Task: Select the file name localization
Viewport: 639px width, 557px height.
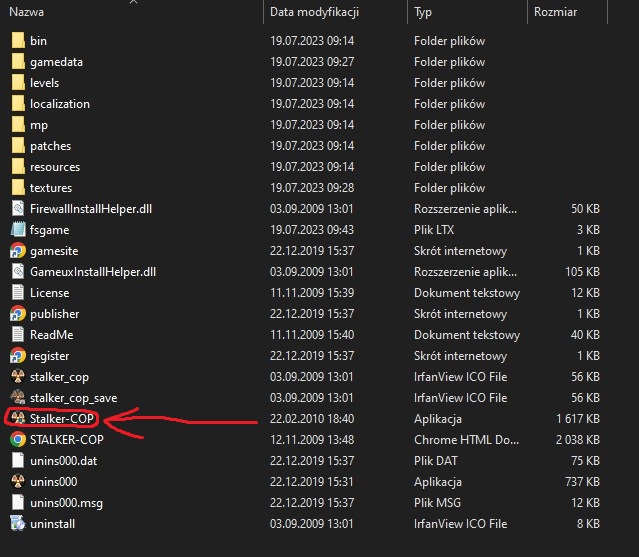Action: pyautogui.click(x=59, y=104)
